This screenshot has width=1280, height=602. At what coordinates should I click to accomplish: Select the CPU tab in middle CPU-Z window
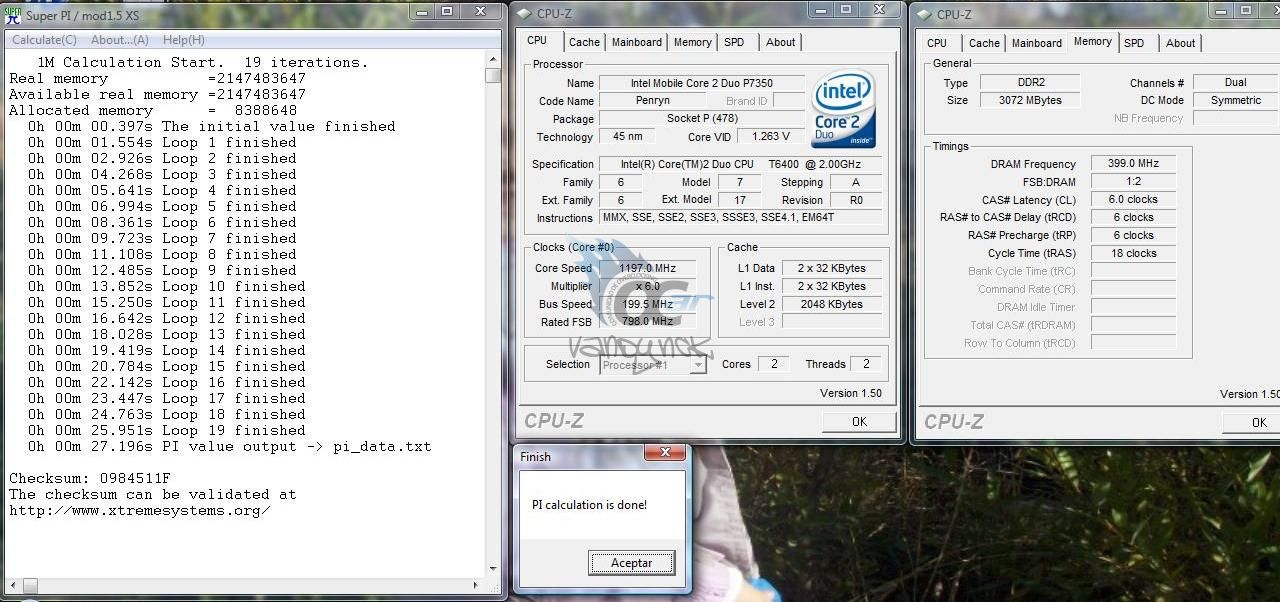537,41
